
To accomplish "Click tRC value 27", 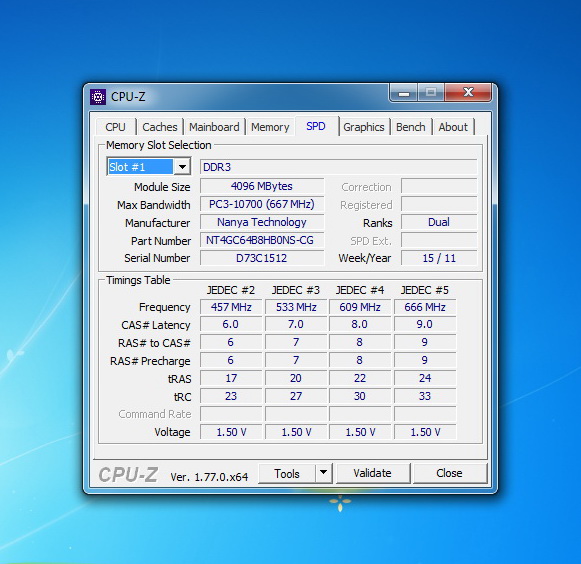I will [296, 396].
